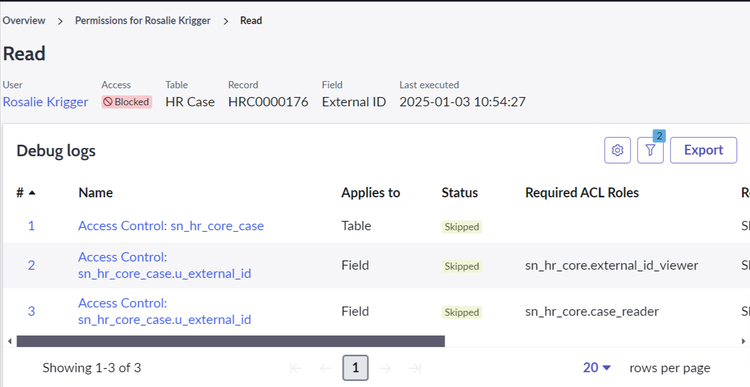
Task: Go to the next page arrow
Action: click(x=385, y=368)
